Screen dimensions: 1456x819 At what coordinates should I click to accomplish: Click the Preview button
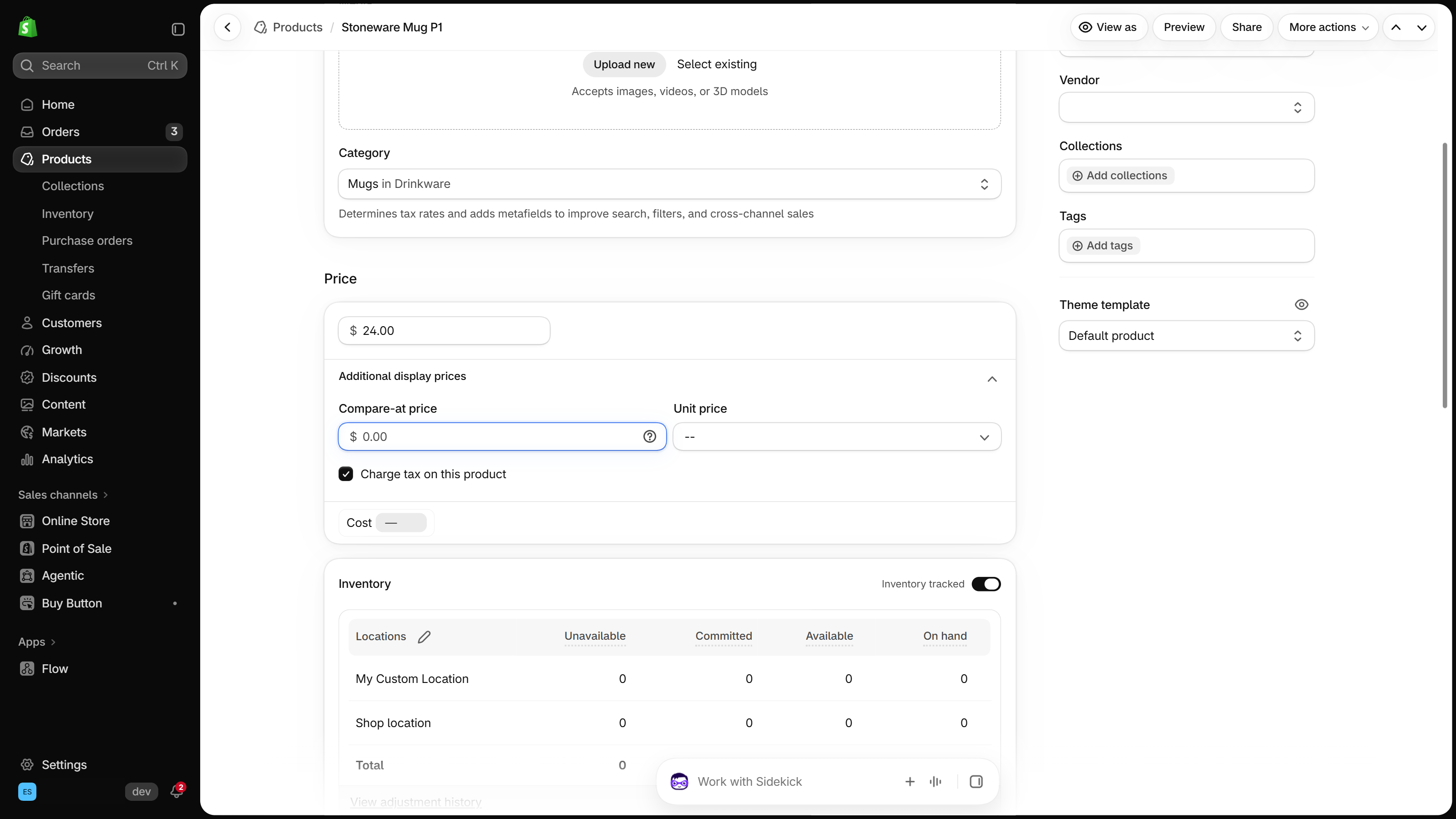1184,27
